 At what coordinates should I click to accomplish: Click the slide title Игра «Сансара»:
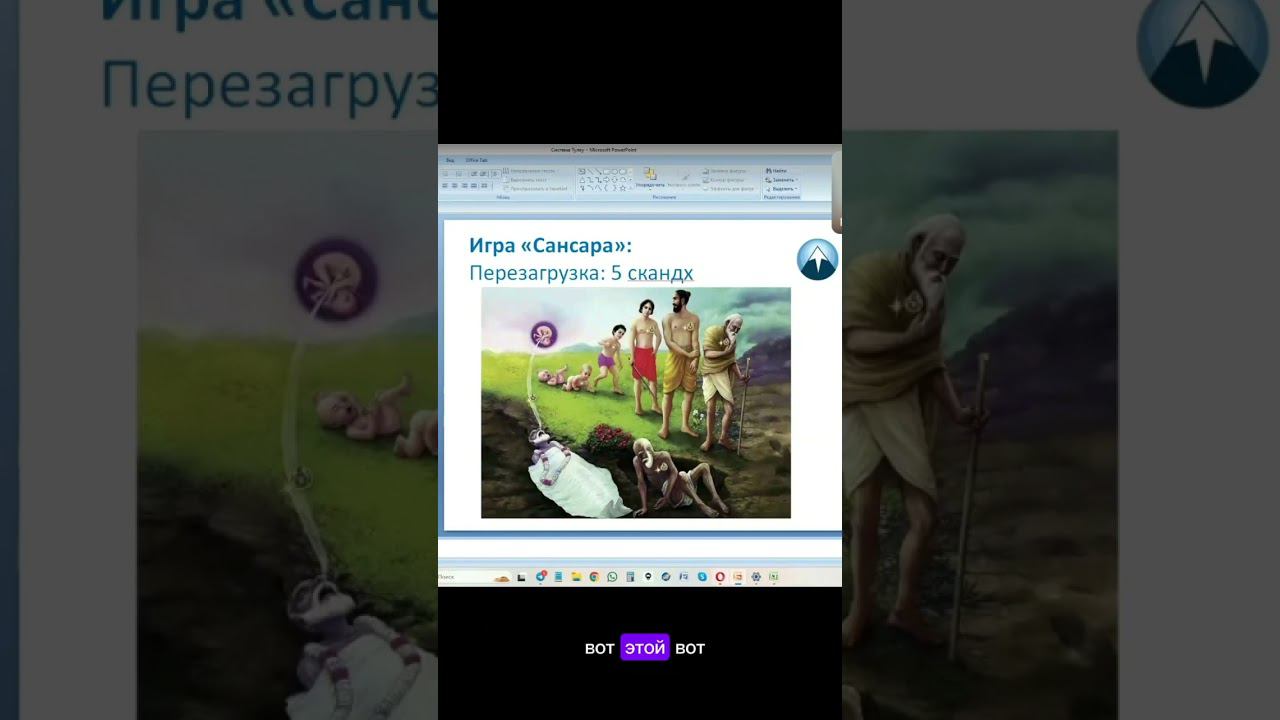pyautogui.click(x=551, y=245)
